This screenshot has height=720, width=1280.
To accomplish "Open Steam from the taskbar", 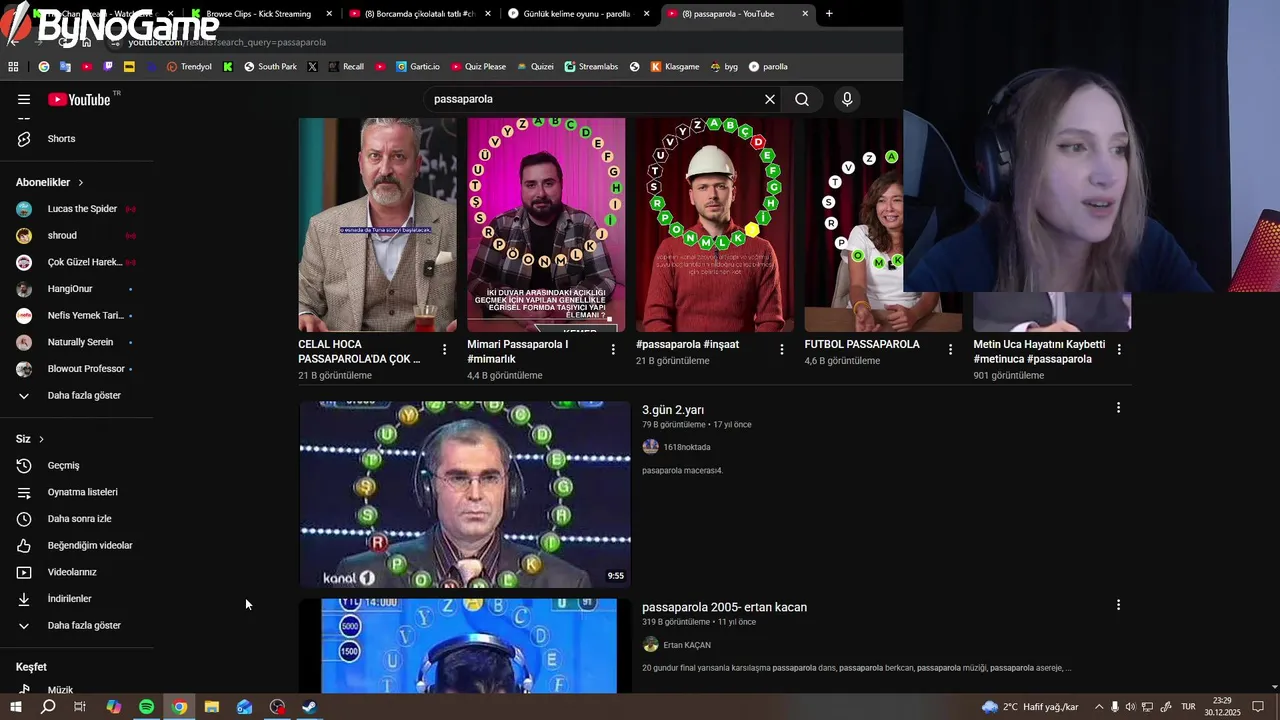I will point(310,707).
